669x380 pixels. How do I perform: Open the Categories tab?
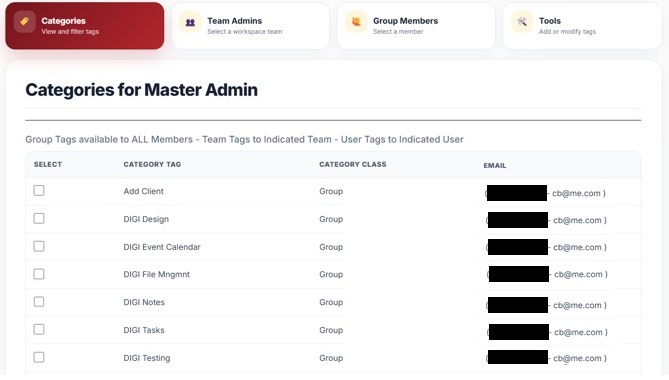click(84, 26)
